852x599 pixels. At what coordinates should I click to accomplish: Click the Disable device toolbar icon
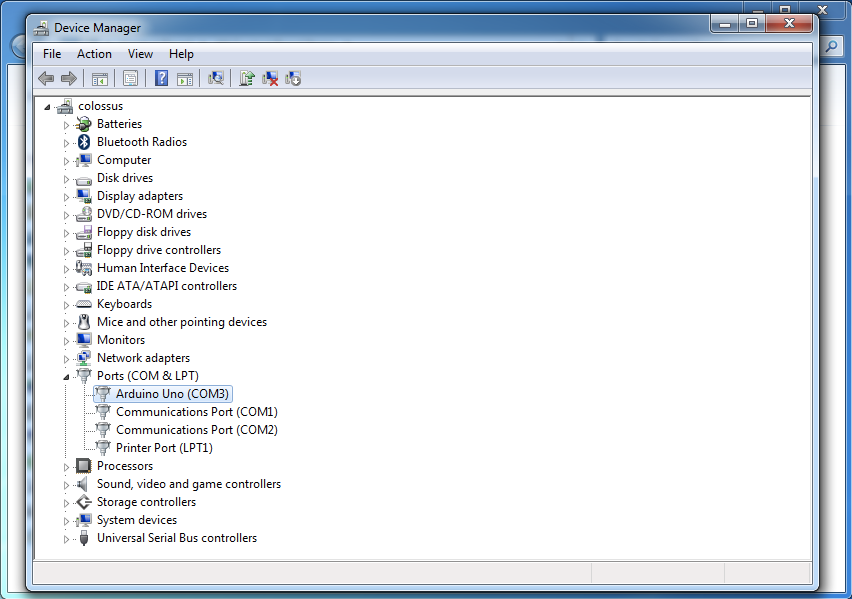click(x=293, y=78)
